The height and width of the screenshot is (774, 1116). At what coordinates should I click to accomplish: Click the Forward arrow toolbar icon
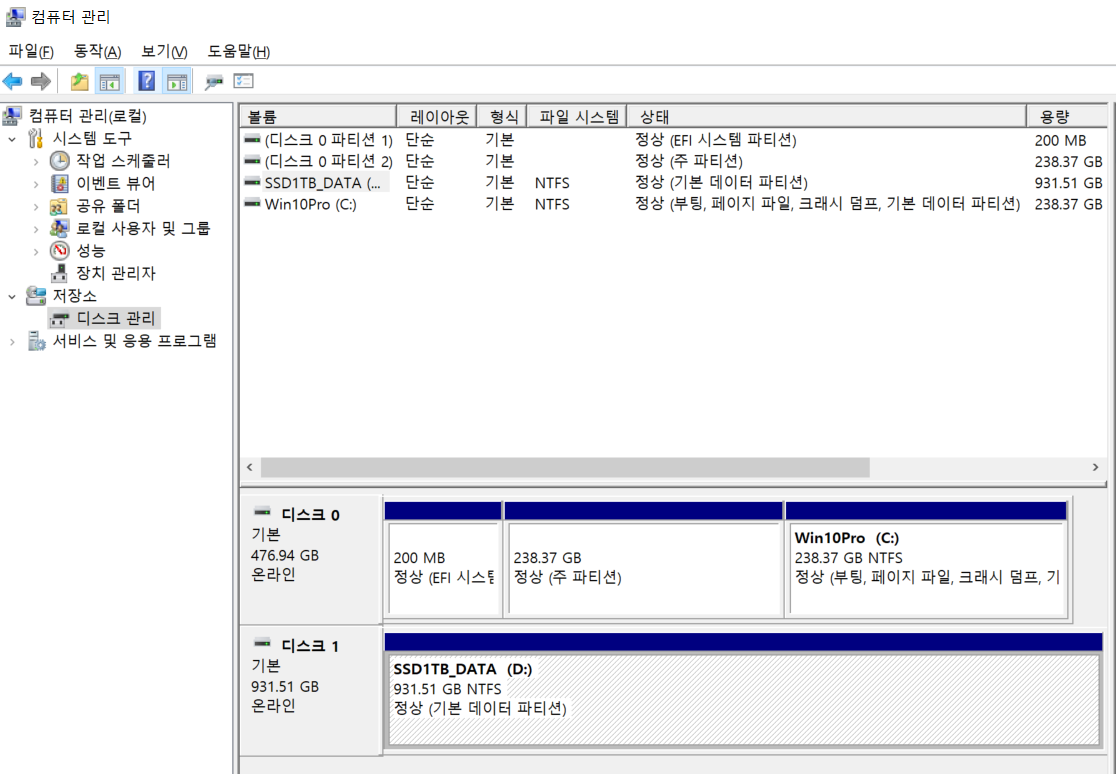tap(41, 81)
